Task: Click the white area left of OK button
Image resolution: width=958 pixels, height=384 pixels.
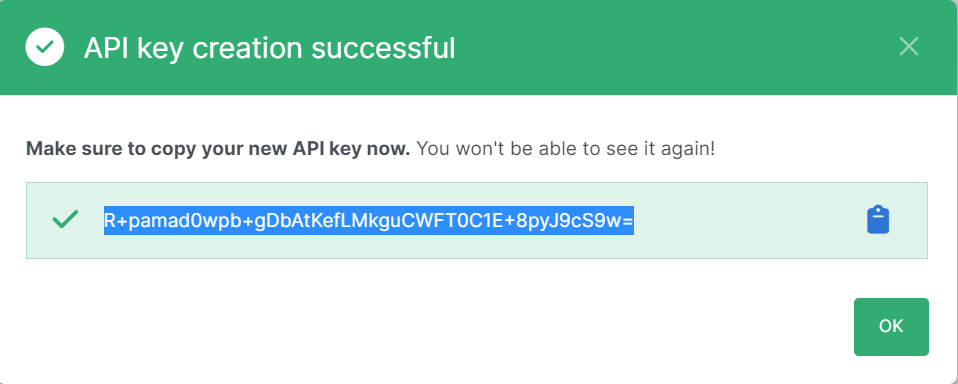Action: [x=550, y=327]
